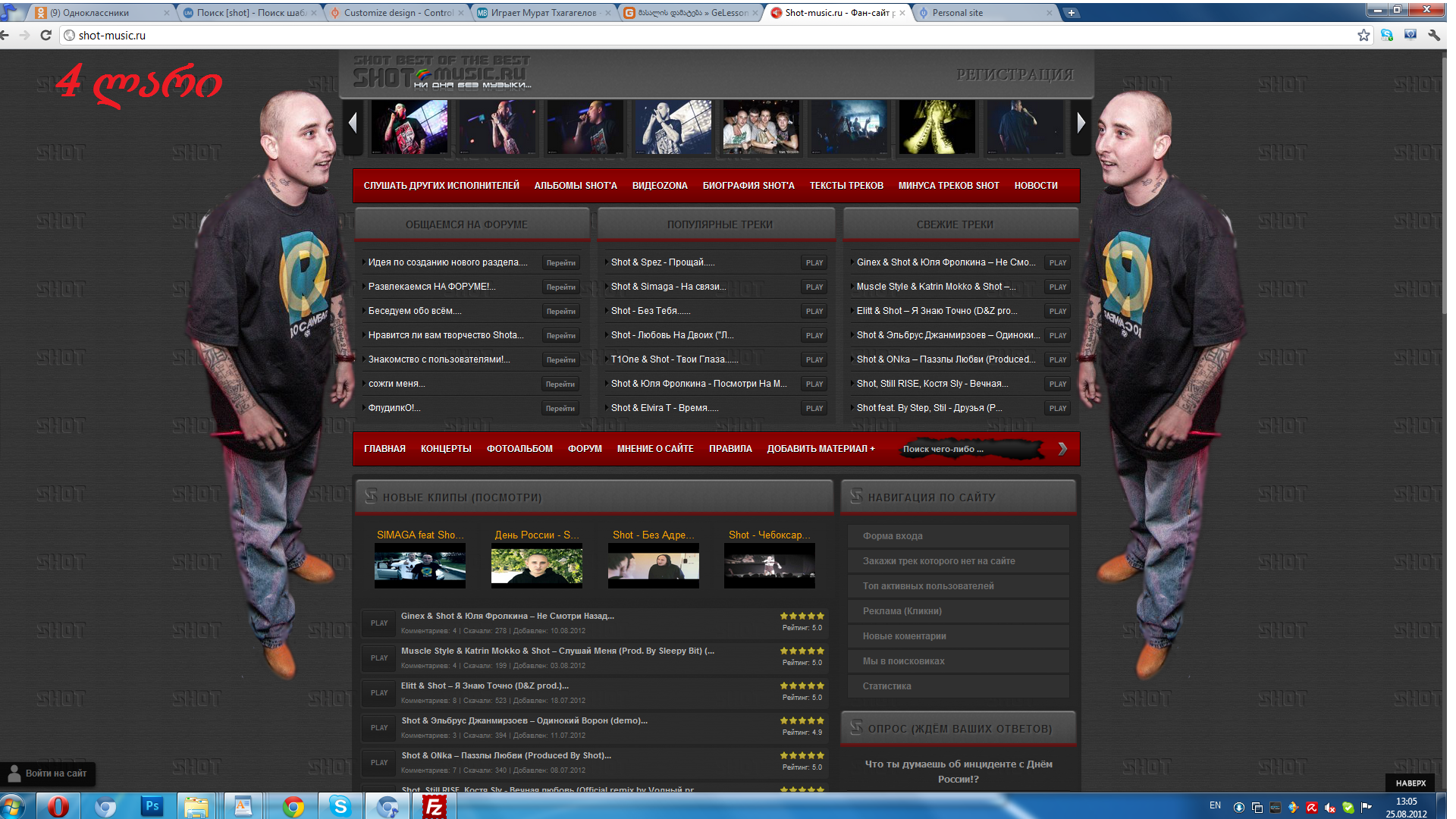This screenshot has height=819, width=1456.
Task: Open Форма входа navigation item
Action: point(958,536)
